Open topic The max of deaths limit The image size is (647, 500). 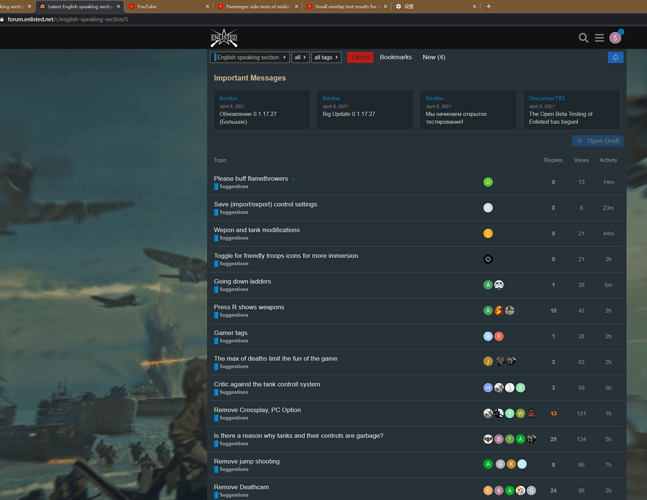pyautogui.click(x=275, y=358)
